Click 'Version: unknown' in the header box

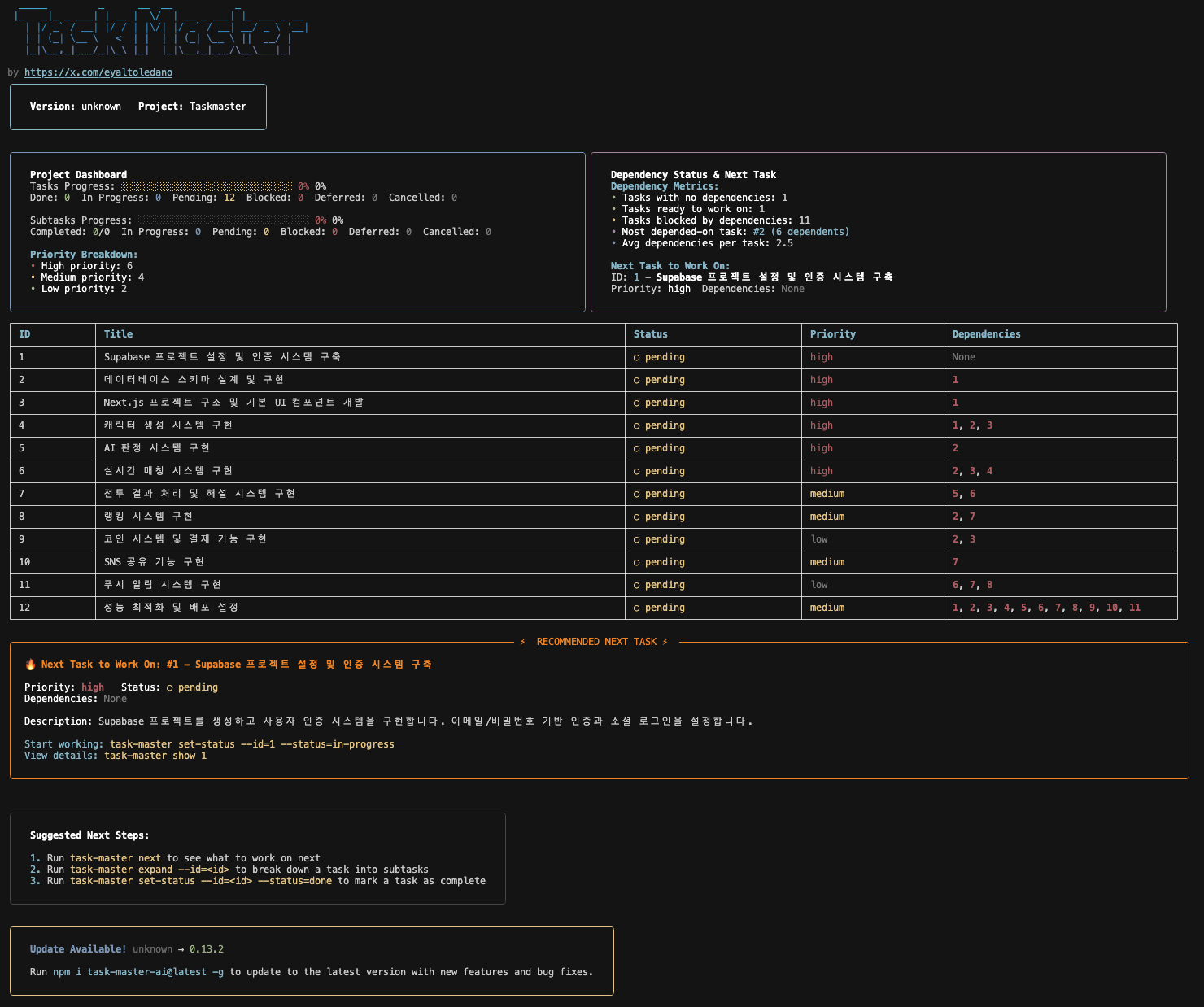tap(76, 107)
